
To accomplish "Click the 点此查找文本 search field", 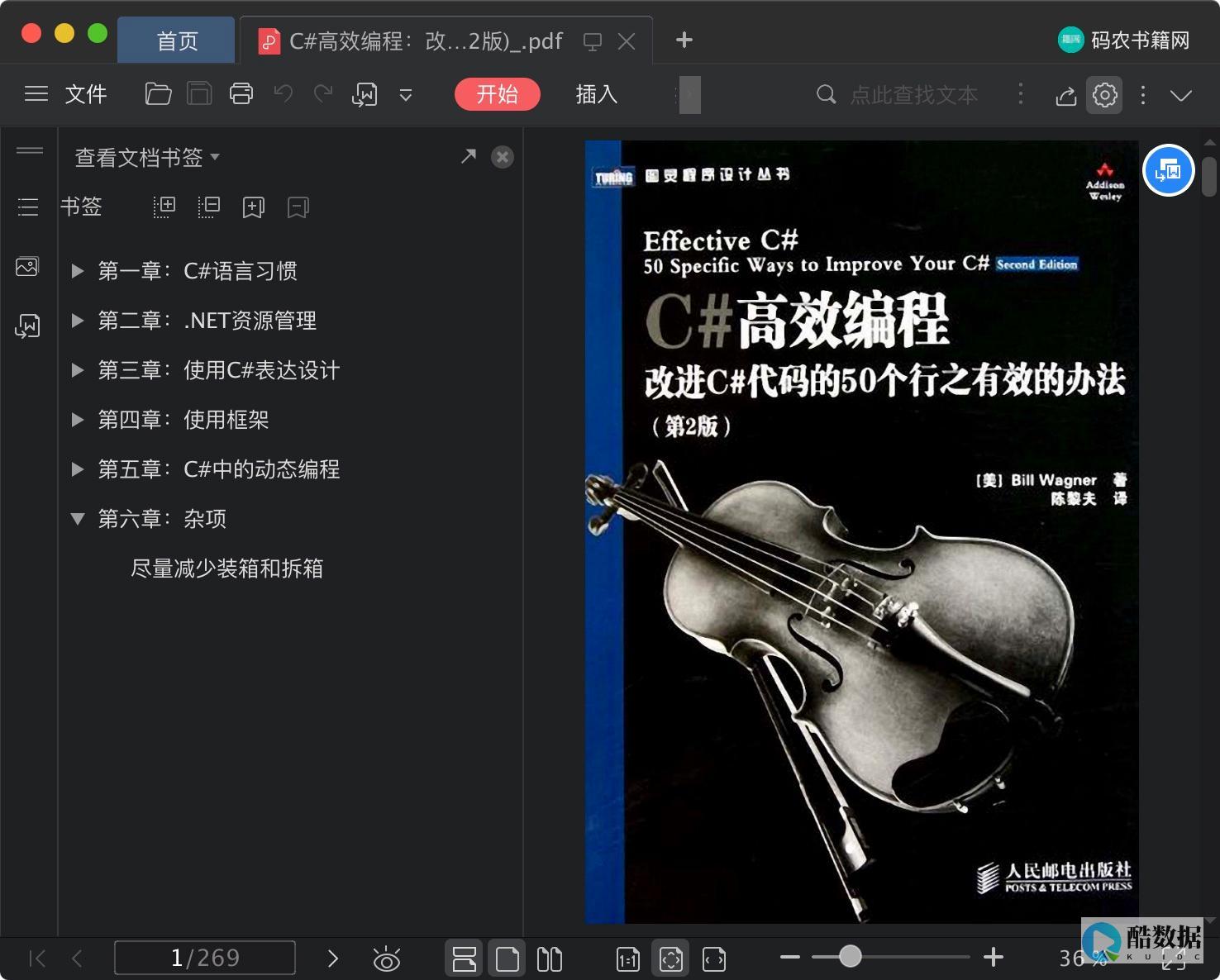I will (914, 95).
